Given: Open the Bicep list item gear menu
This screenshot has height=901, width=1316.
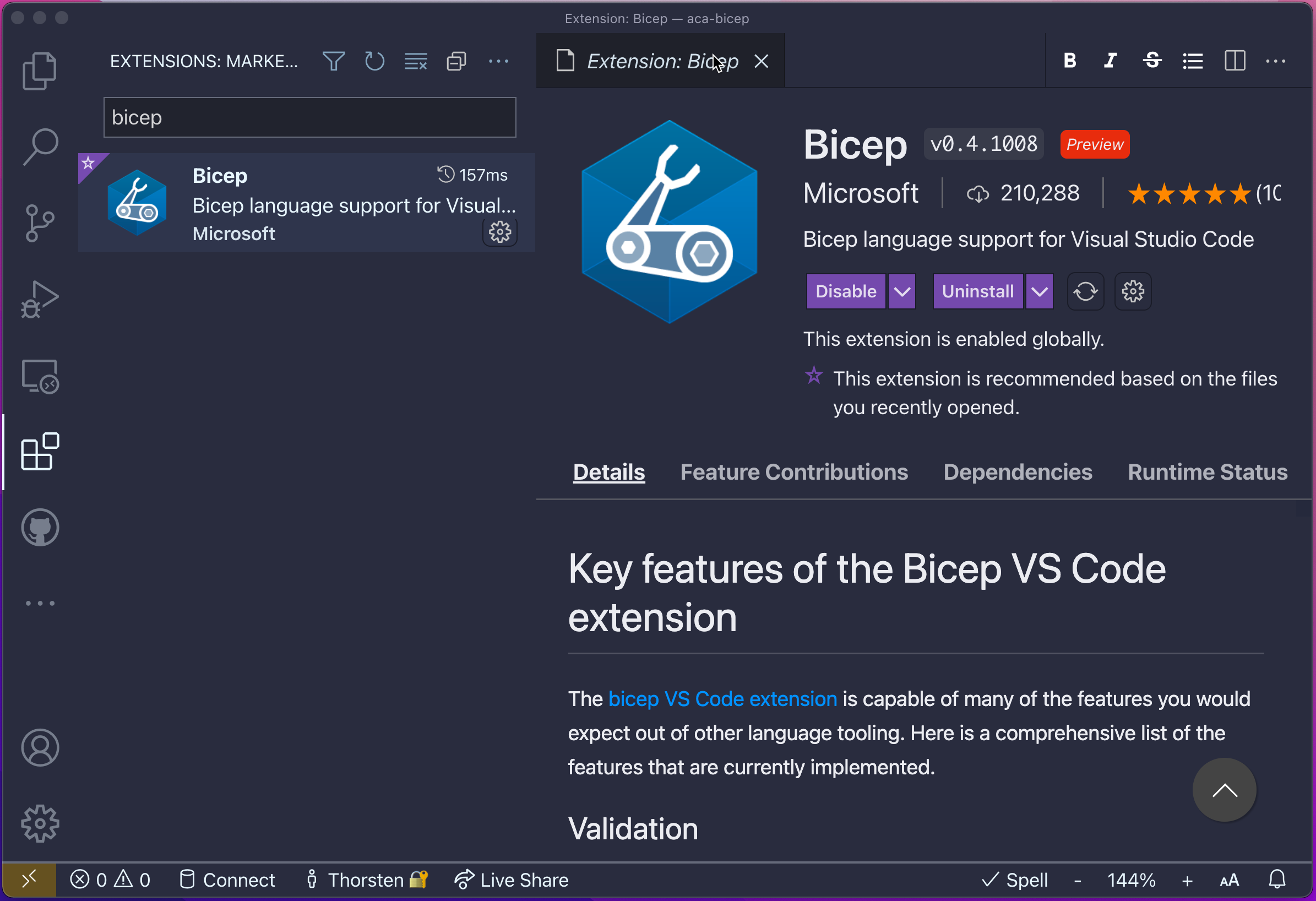Looking at the screenshot, I should point(499,232).
